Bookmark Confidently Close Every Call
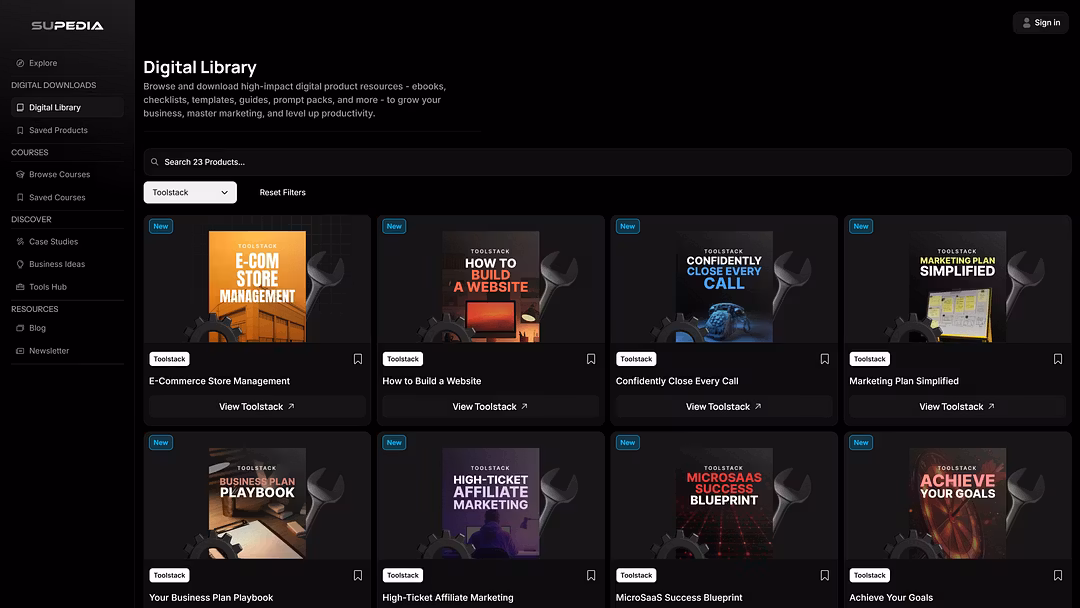Image resolution: width=1080 pixels, height=608 pixels. click(x=824, y=359)
